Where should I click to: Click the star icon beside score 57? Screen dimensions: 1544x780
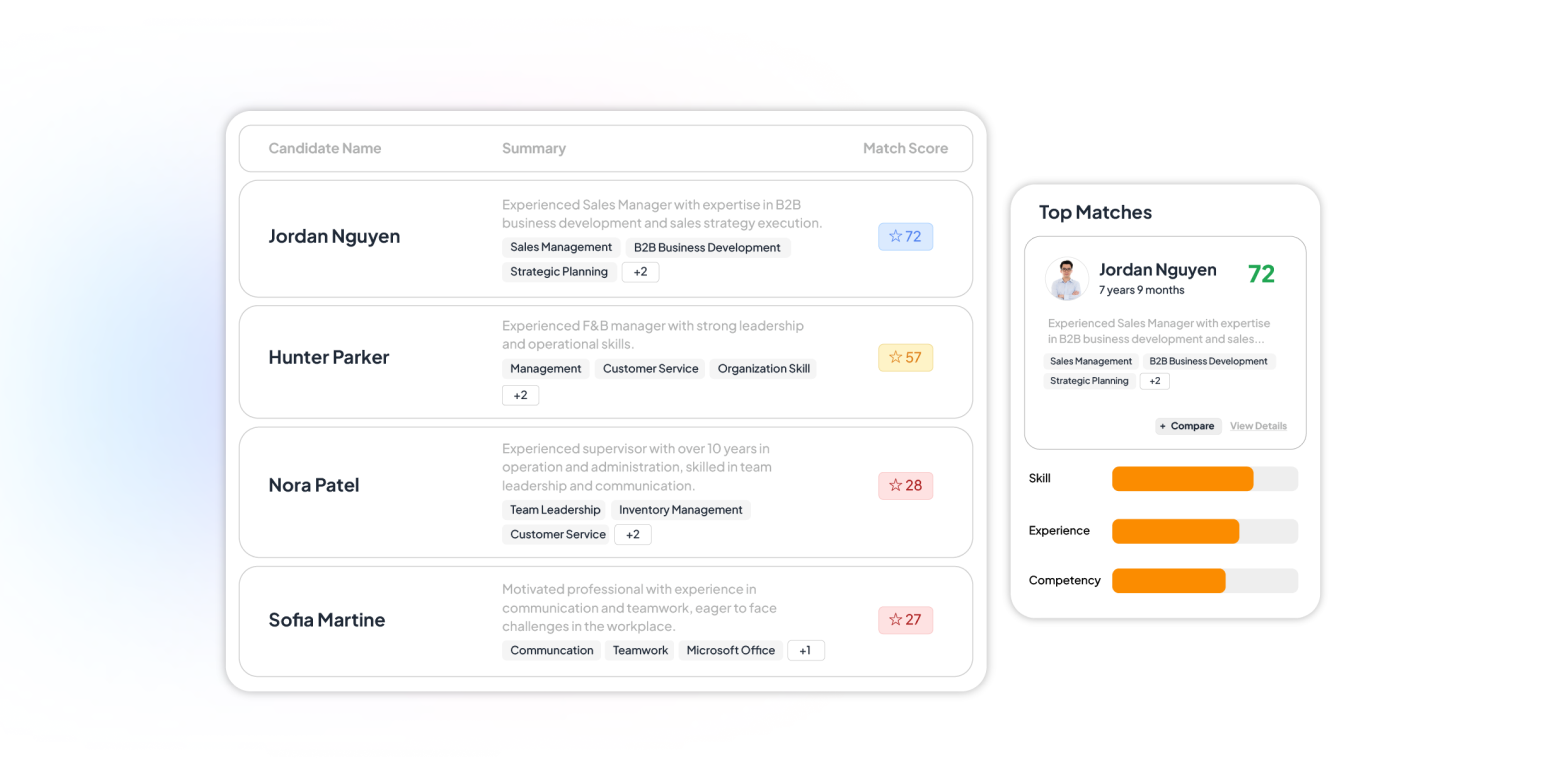coord(895,357)
